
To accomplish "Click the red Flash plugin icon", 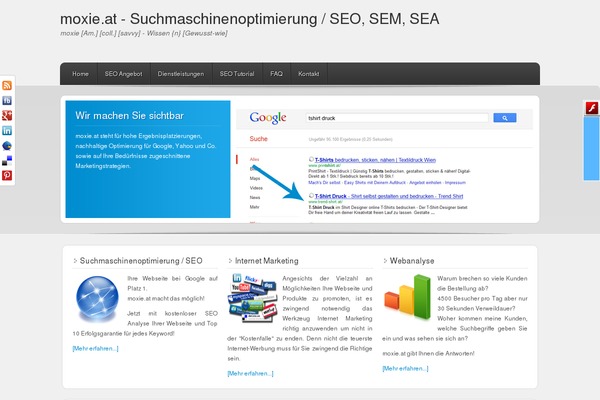I will tap(592, 108).
